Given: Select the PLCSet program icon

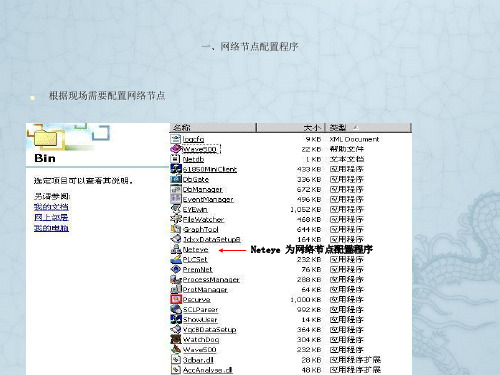Looking at the screenshot, I should tap(176, 259).
